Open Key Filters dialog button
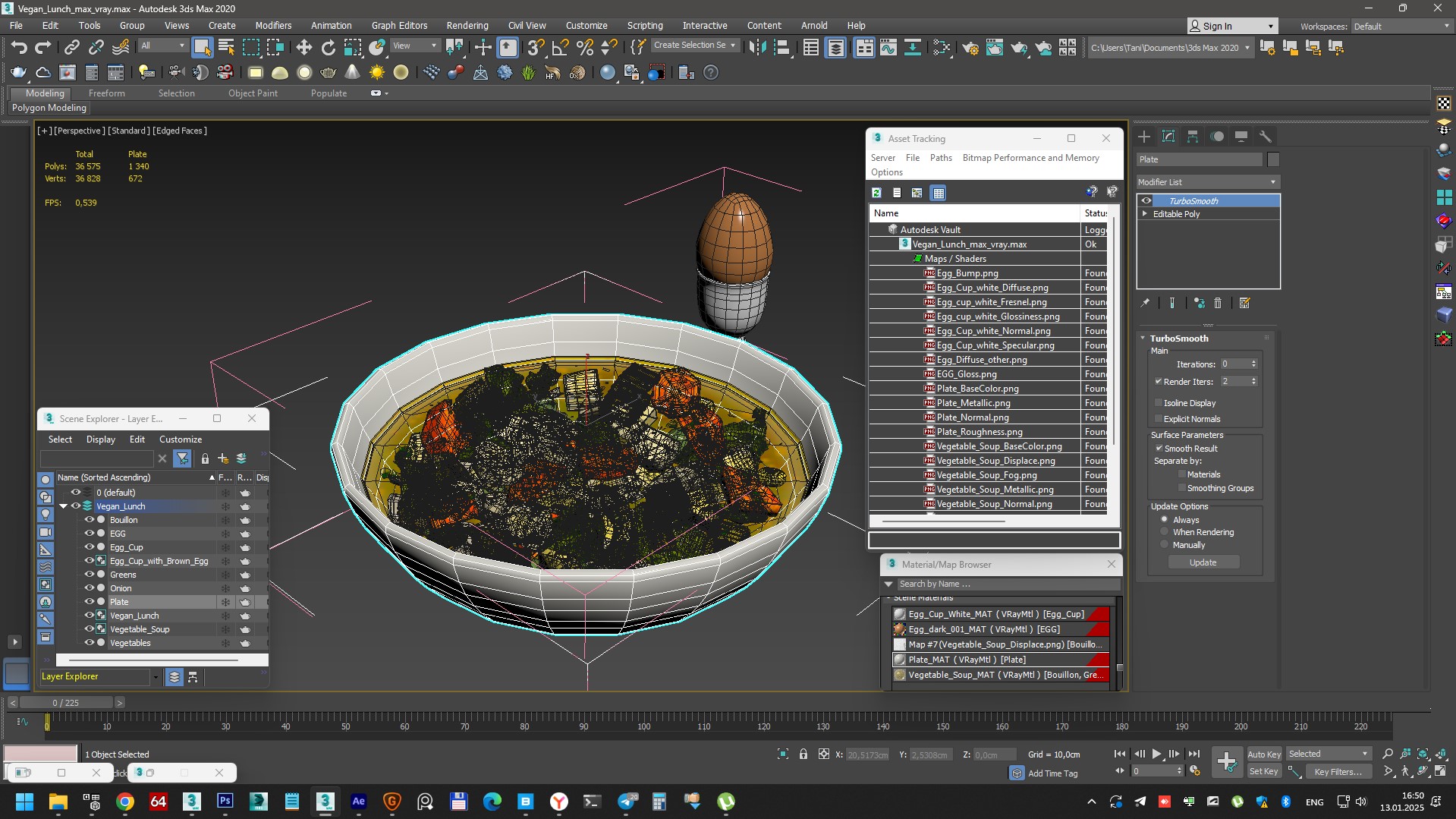This screenshot has height=819, width=1456. click(1338, 771)
